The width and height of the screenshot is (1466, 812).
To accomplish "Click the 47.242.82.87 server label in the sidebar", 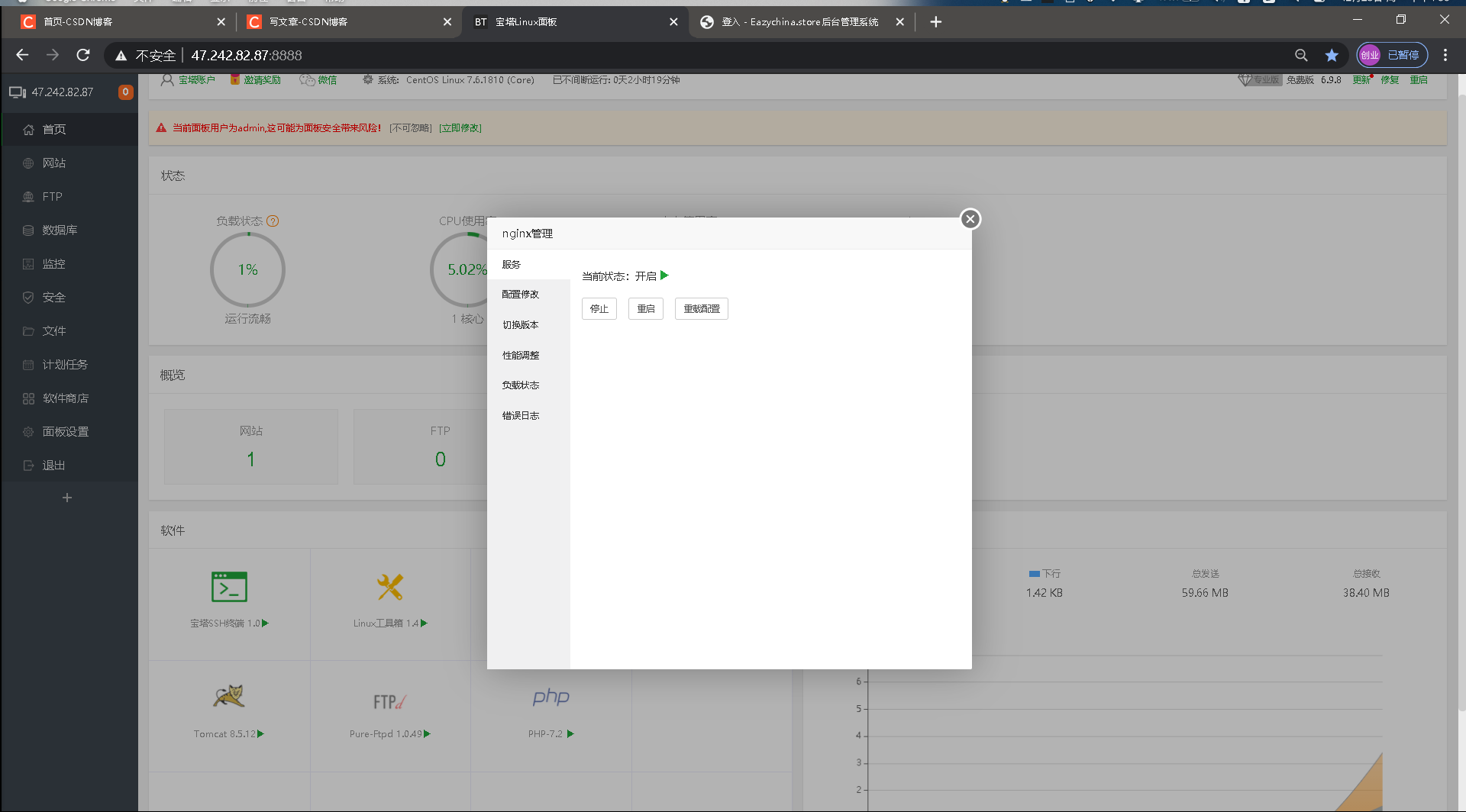I will 63,92.
